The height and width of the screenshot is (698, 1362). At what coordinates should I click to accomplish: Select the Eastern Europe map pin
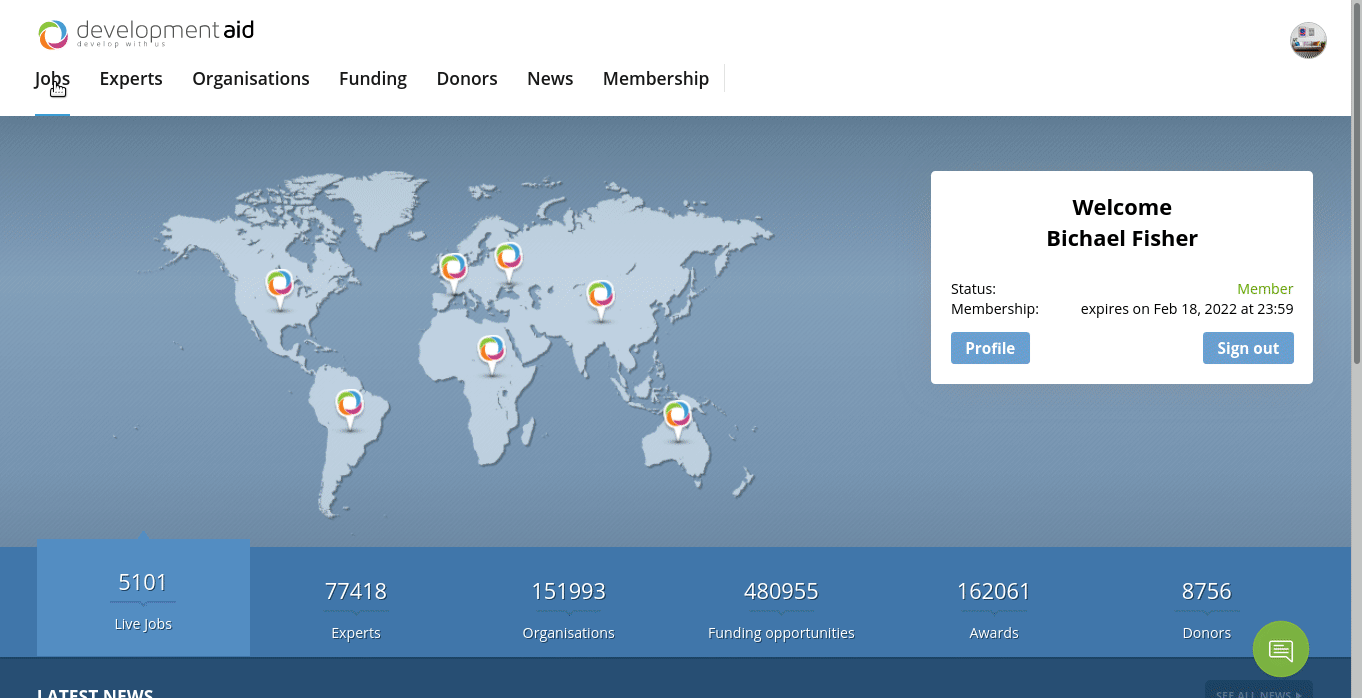(509, 259)
